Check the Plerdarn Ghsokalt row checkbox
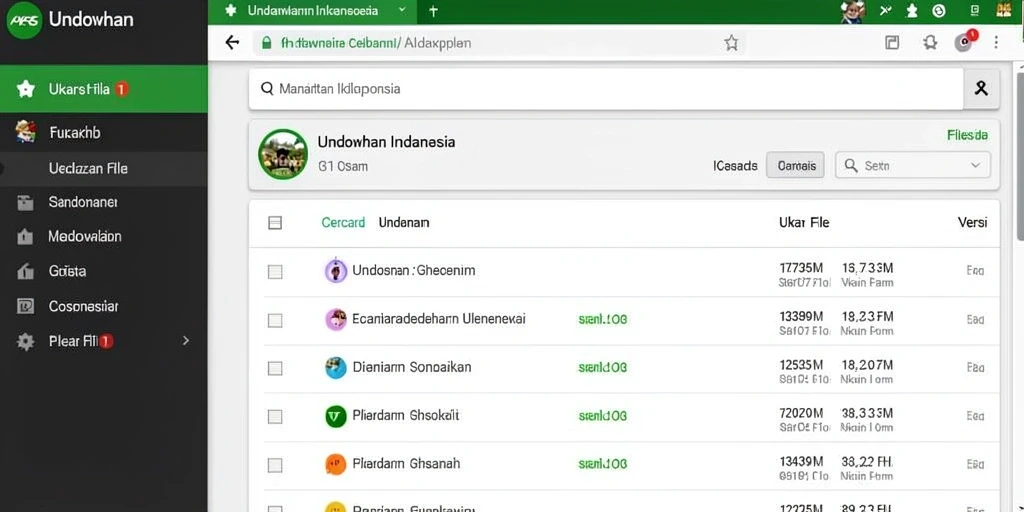This screenshot has height=512, width=1024. pyautogui.click(x=275, y=417)
